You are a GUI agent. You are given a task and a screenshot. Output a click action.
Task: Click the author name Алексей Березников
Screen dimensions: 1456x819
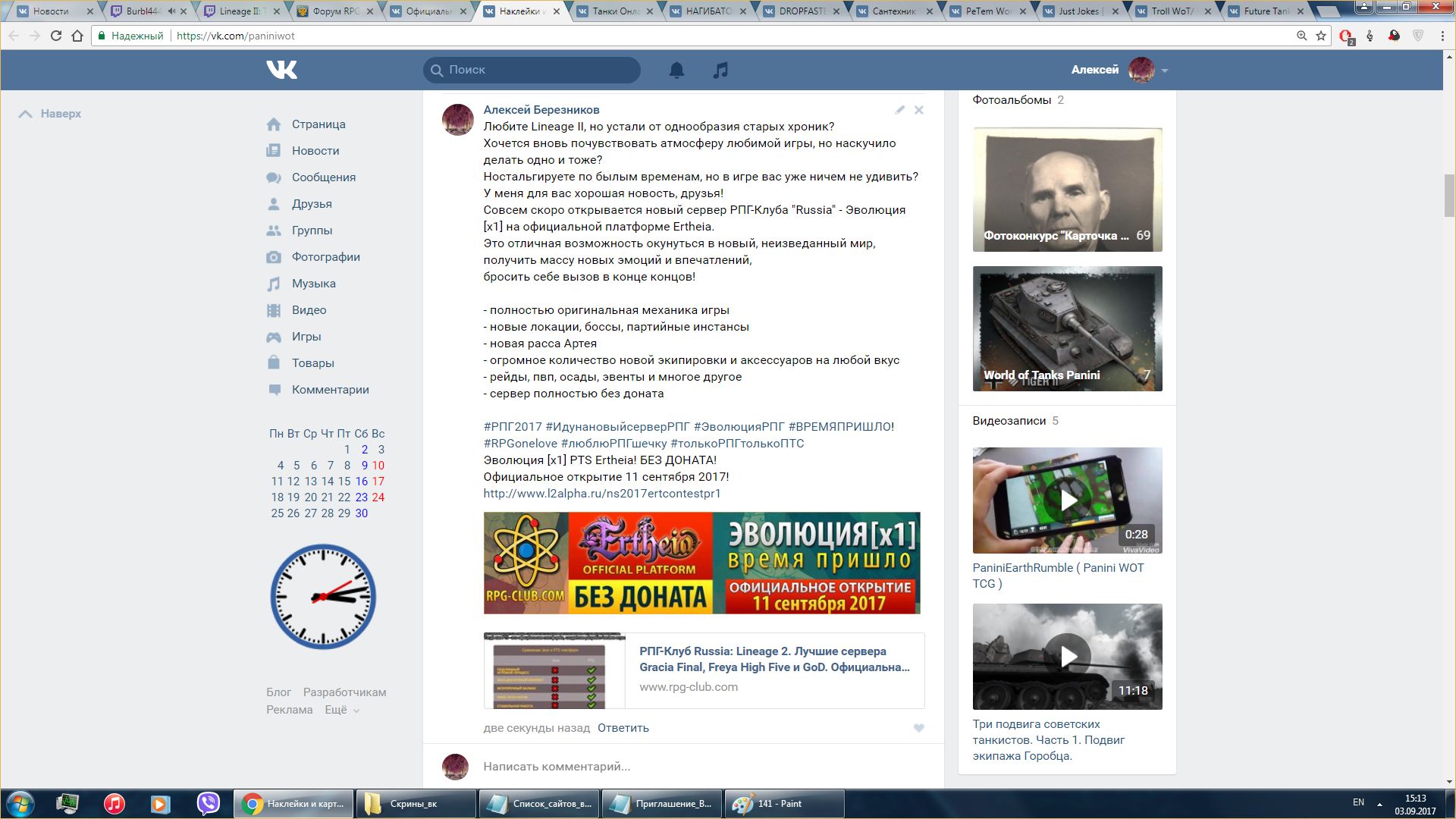coord(541,110)
